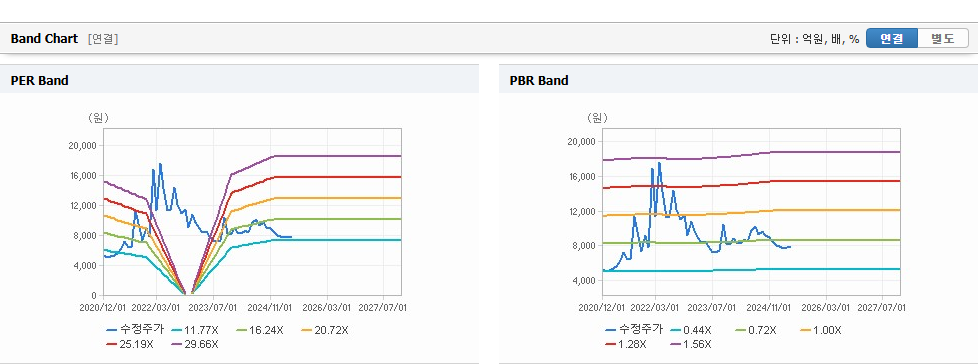Switch to the 별도 view button
Viewport: 978px width, 364px height.
[943, 39]
